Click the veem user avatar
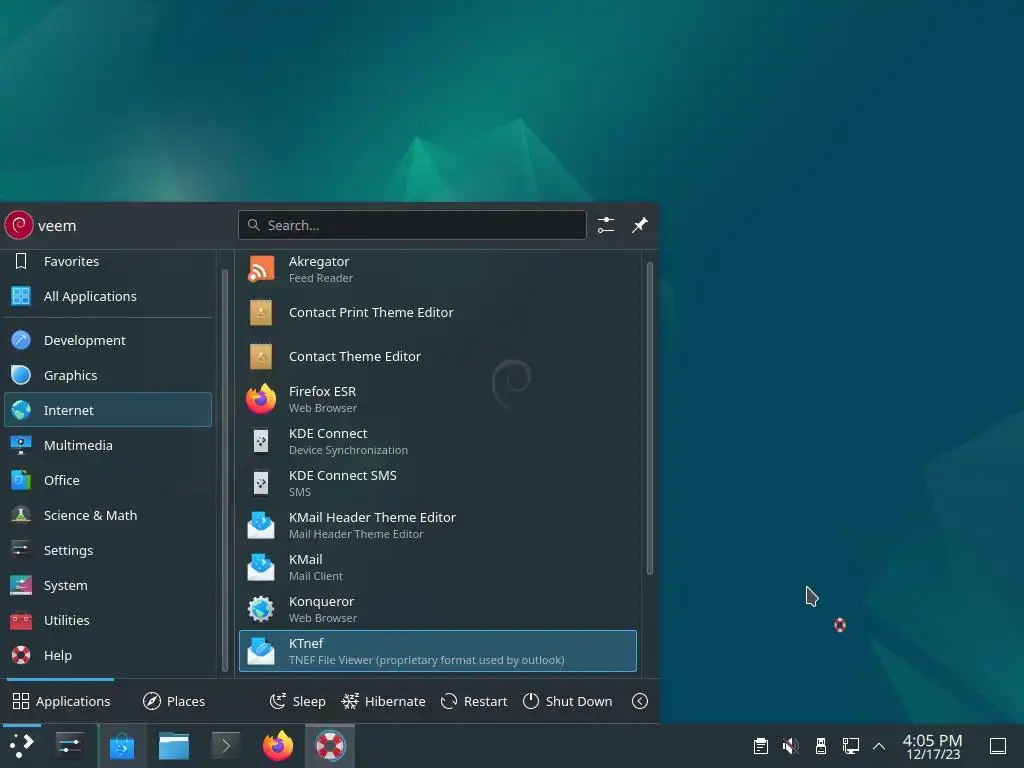This screenshot has height=768, width=1024. pyautogui.click(x=19, y=225)
